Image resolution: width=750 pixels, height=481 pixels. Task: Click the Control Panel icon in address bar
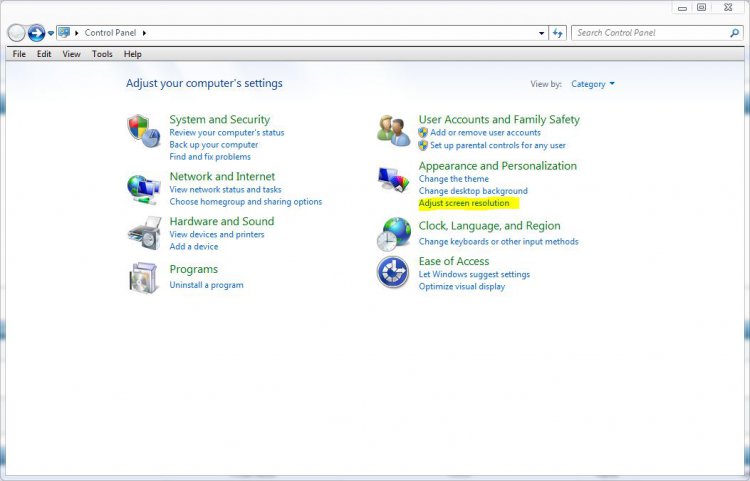tap(64, 33)
